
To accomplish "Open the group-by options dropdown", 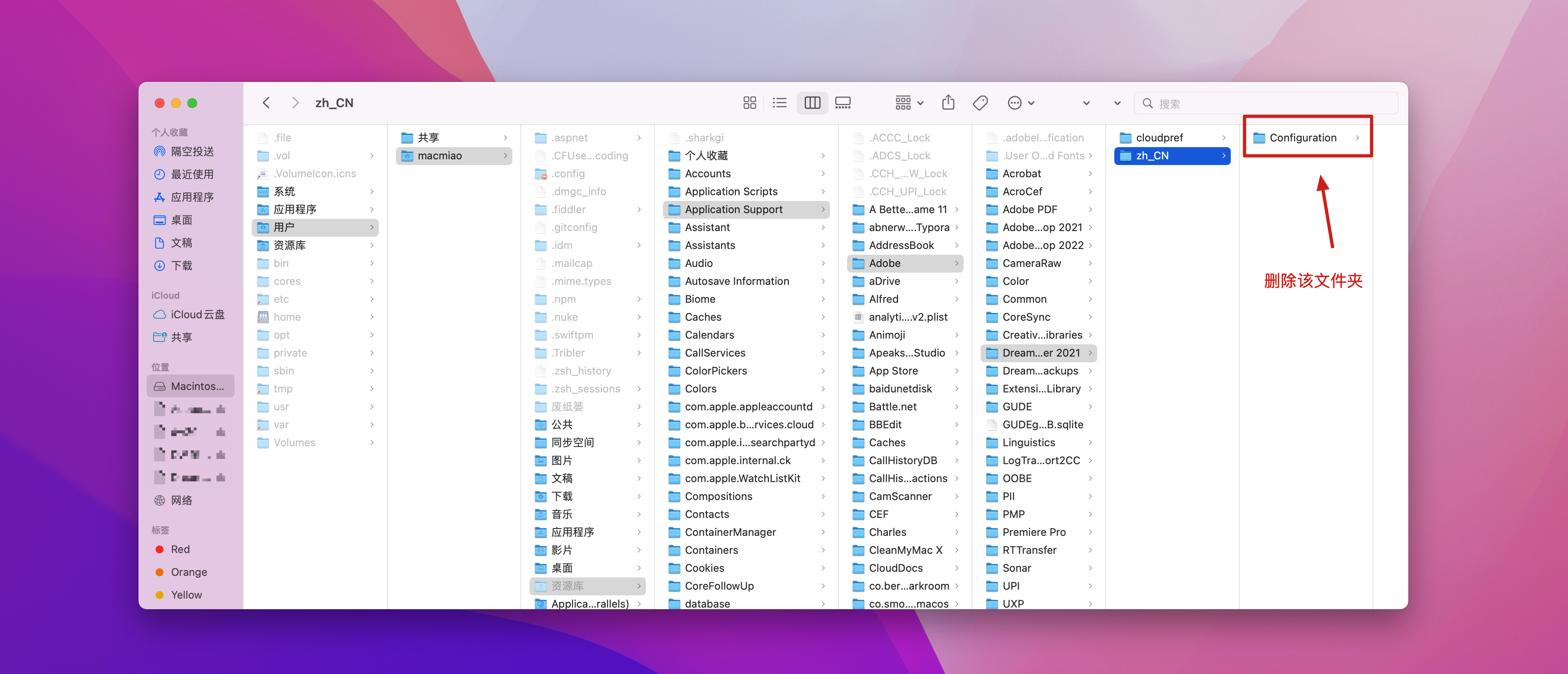I will click(x=909, y=103).
